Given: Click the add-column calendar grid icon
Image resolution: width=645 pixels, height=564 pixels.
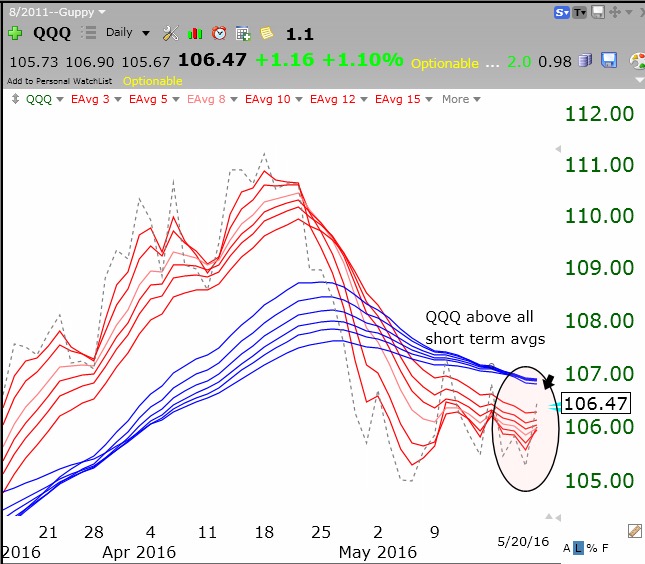Looking at the screenshot, I should click(x=243, y=33).
